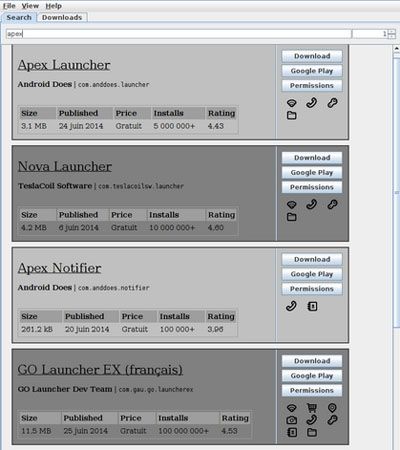Click the 'com.anddoes.notifier' package name
The height and width of the screenshot is (450, 400).
[113, 288]
